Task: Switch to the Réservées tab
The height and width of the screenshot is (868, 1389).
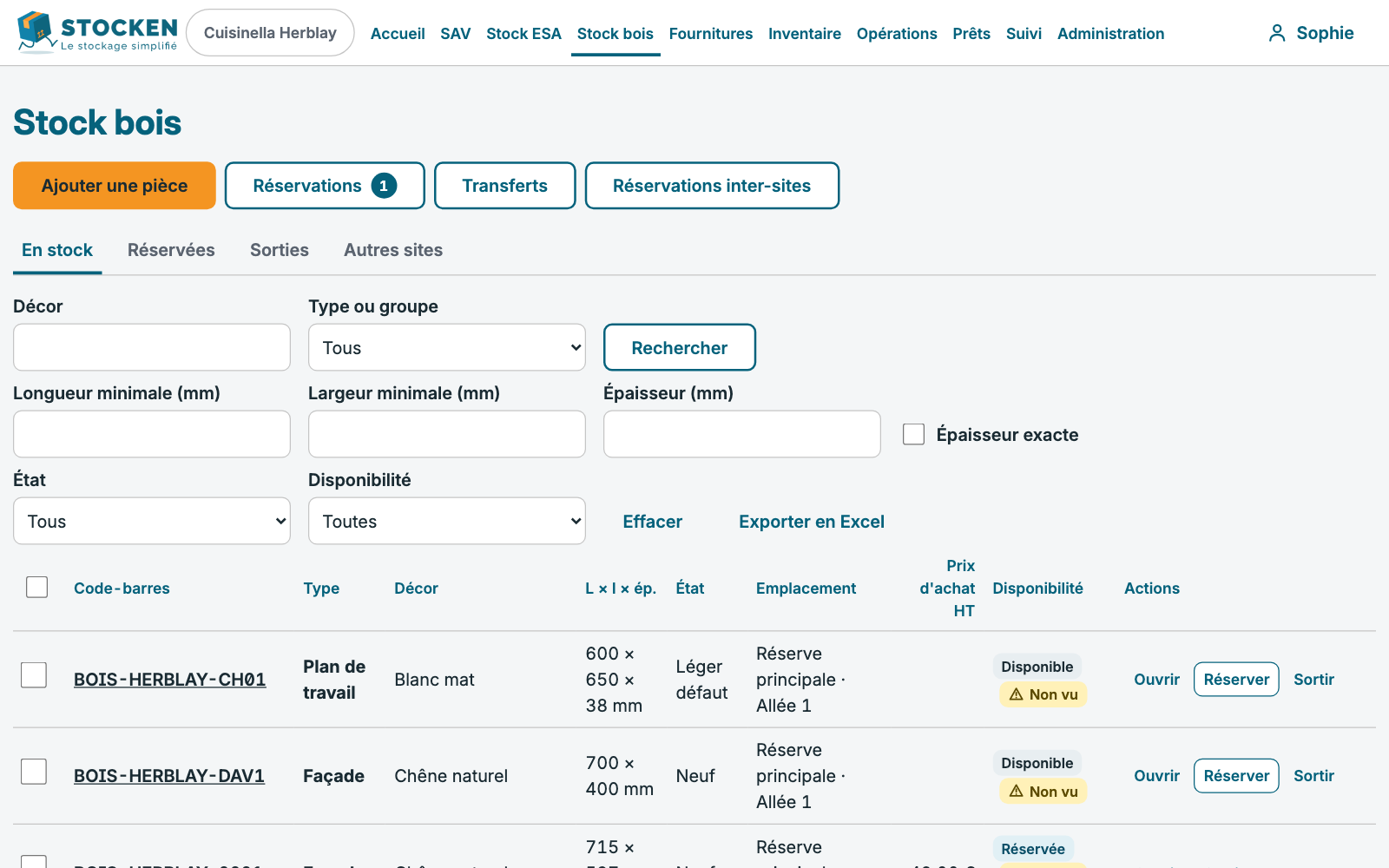Action: (171, 250)
